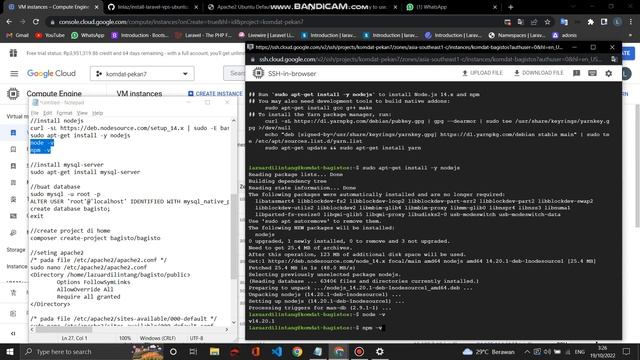This screenshot has height=360, width=640.
Task: Open Gmail bookmark
Action: pos(18,36)
